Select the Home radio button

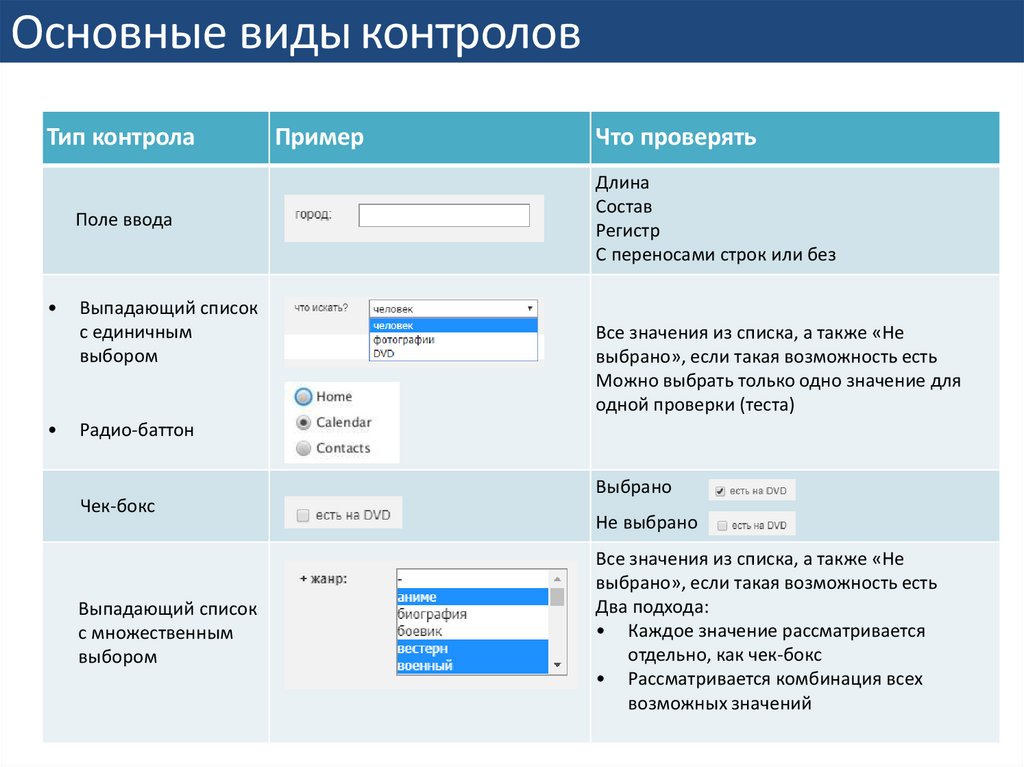[303, 397]
